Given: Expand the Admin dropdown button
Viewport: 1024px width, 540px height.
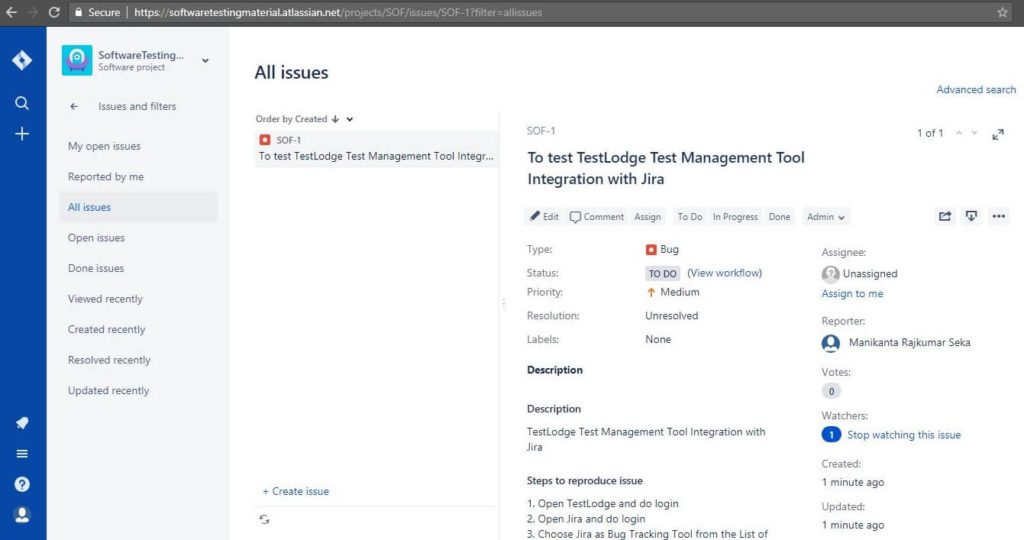Looking at the screenshot, I should click(x=826, y=217).
